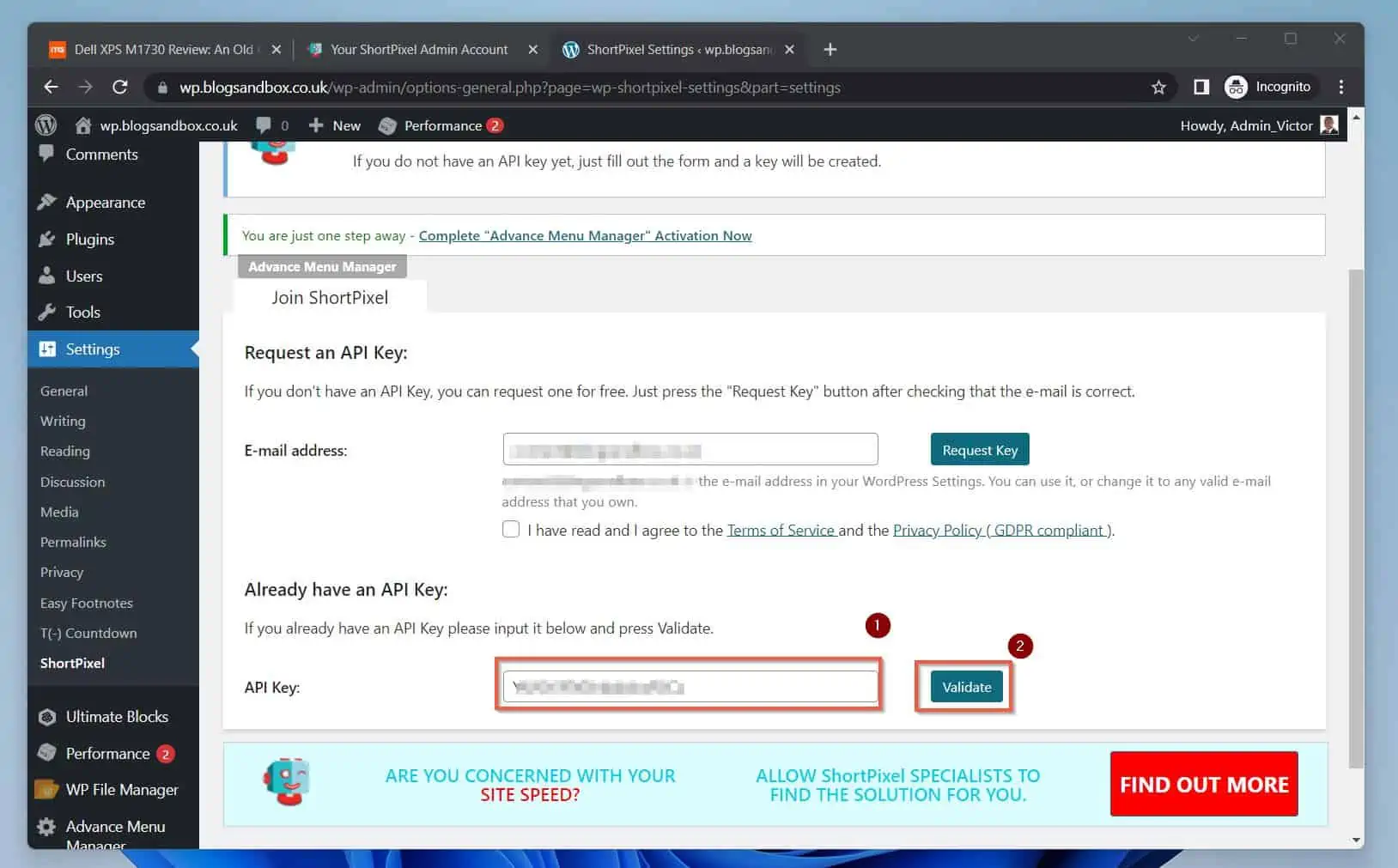
Task: Click the scrollbar down arrow
Action: click(x=1356, y=841)
